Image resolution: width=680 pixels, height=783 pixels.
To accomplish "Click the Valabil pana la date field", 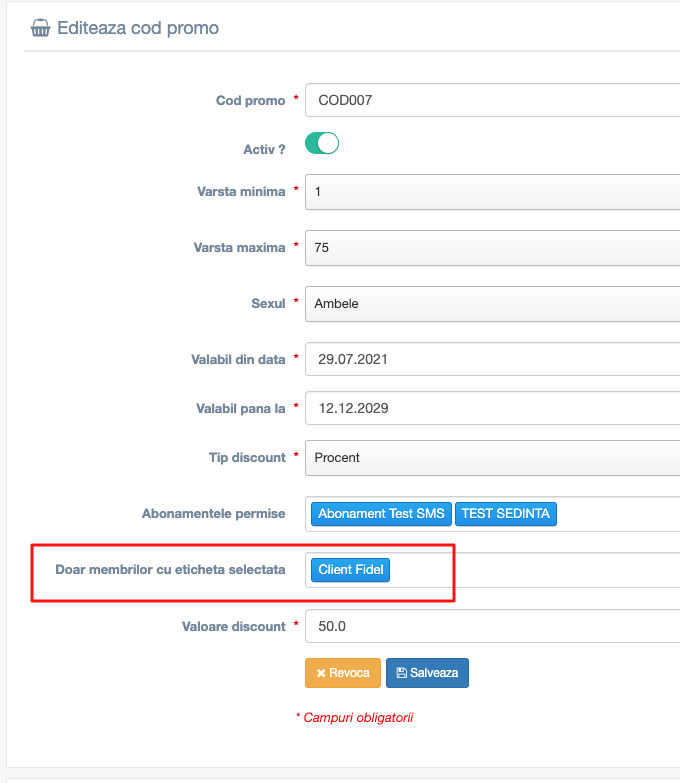I will [492, 408].
